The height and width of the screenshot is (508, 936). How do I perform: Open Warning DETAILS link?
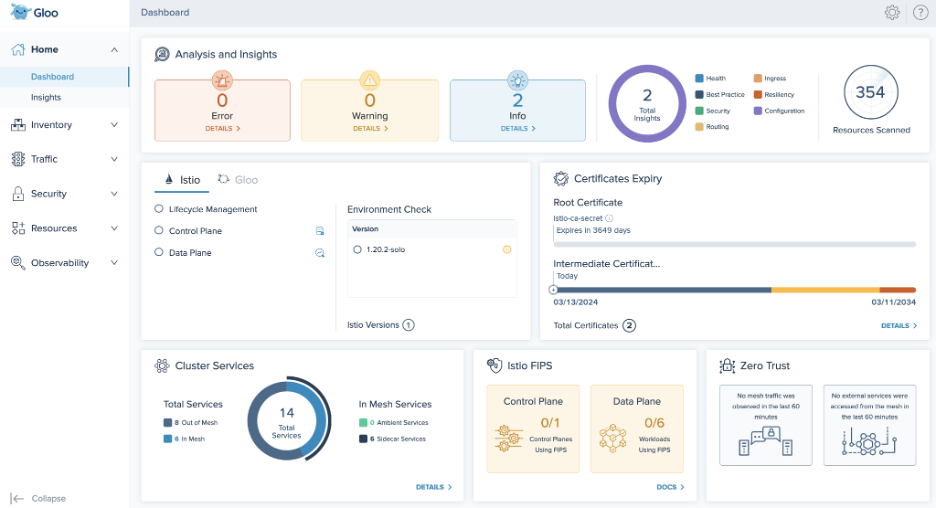tap(370, 128)
